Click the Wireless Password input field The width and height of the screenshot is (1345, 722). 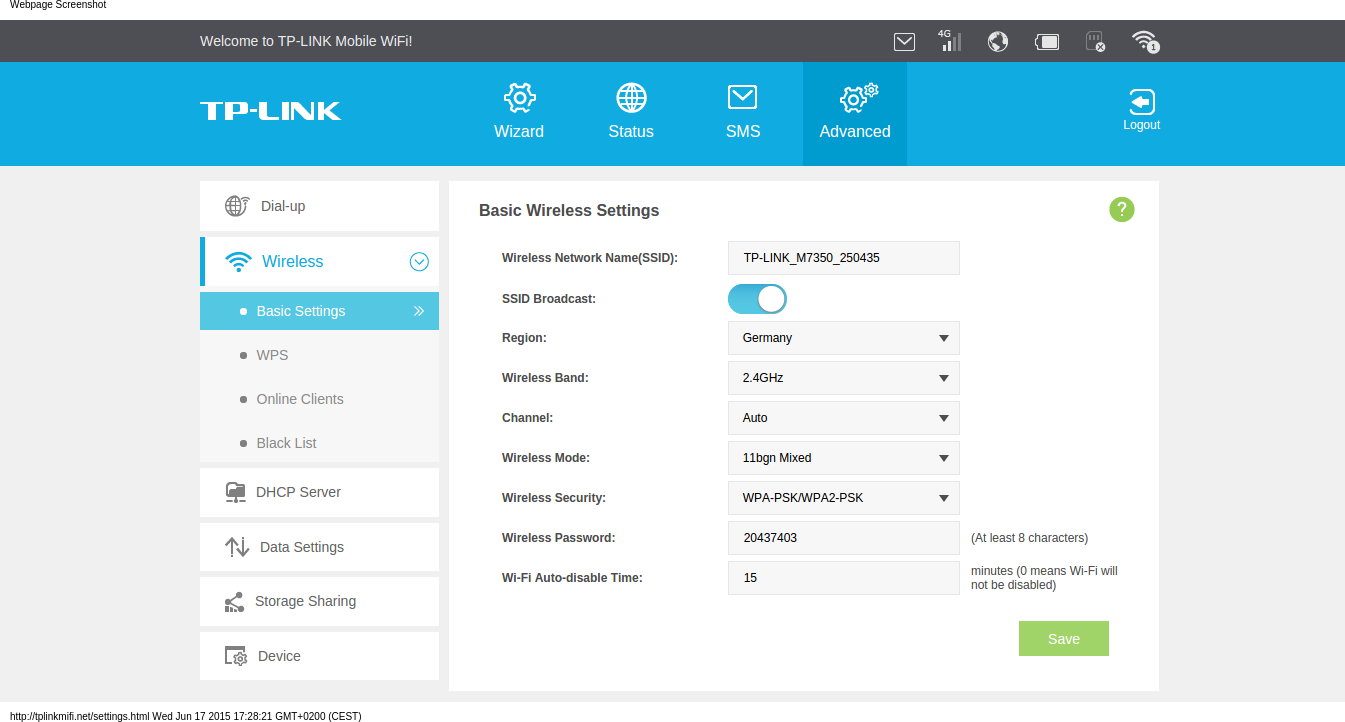click(843, 538)
